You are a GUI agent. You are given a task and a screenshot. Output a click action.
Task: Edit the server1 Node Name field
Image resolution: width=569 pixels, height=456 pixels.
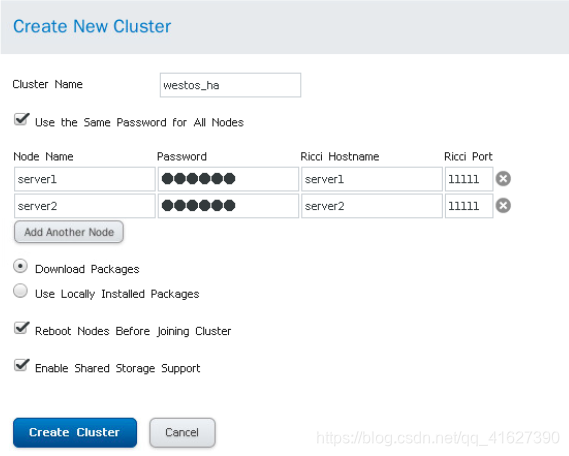[85, 179]
